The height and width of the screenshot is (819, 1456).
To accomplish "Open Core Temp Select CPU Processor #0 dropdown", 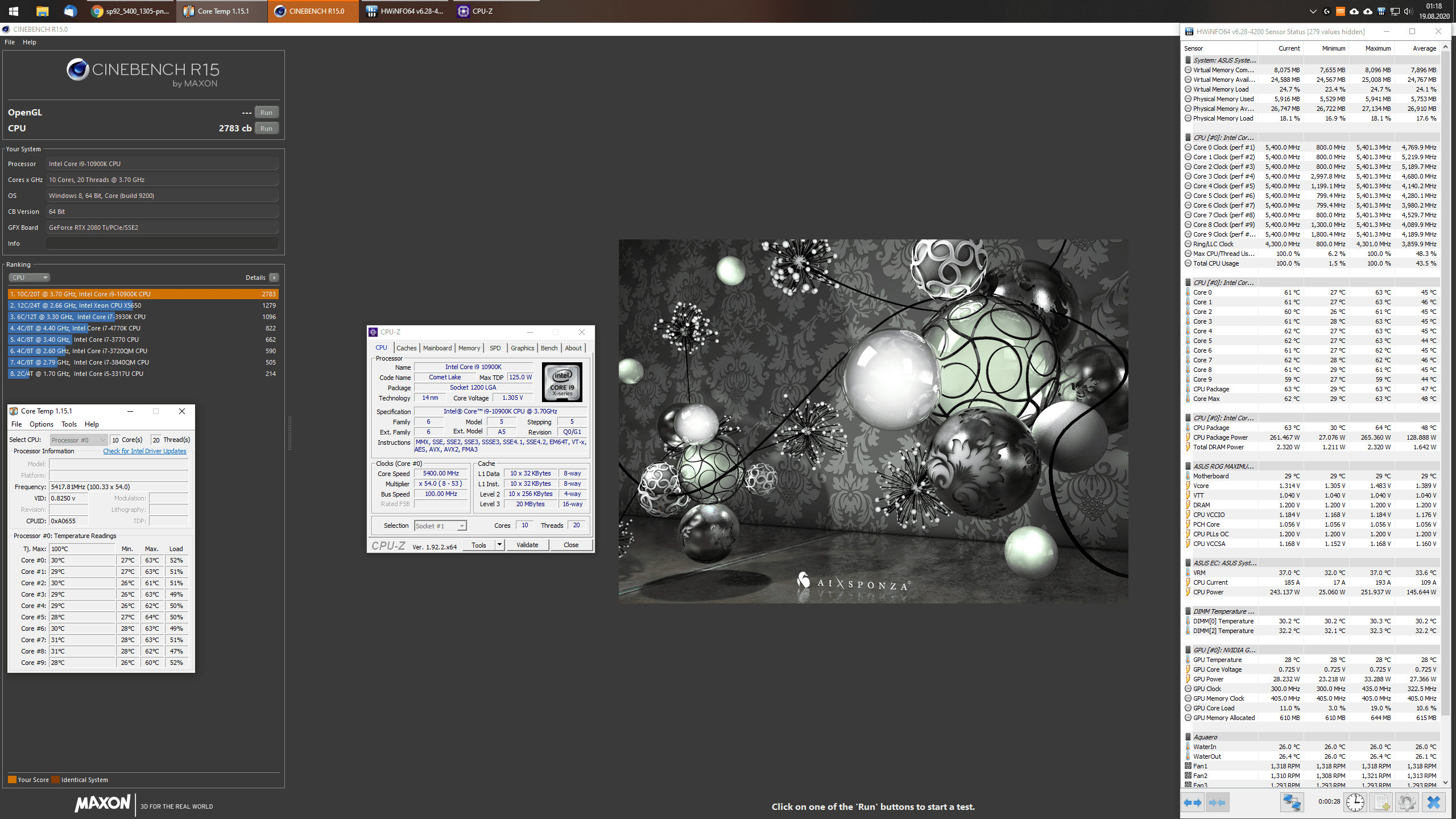I will point(78,440).
